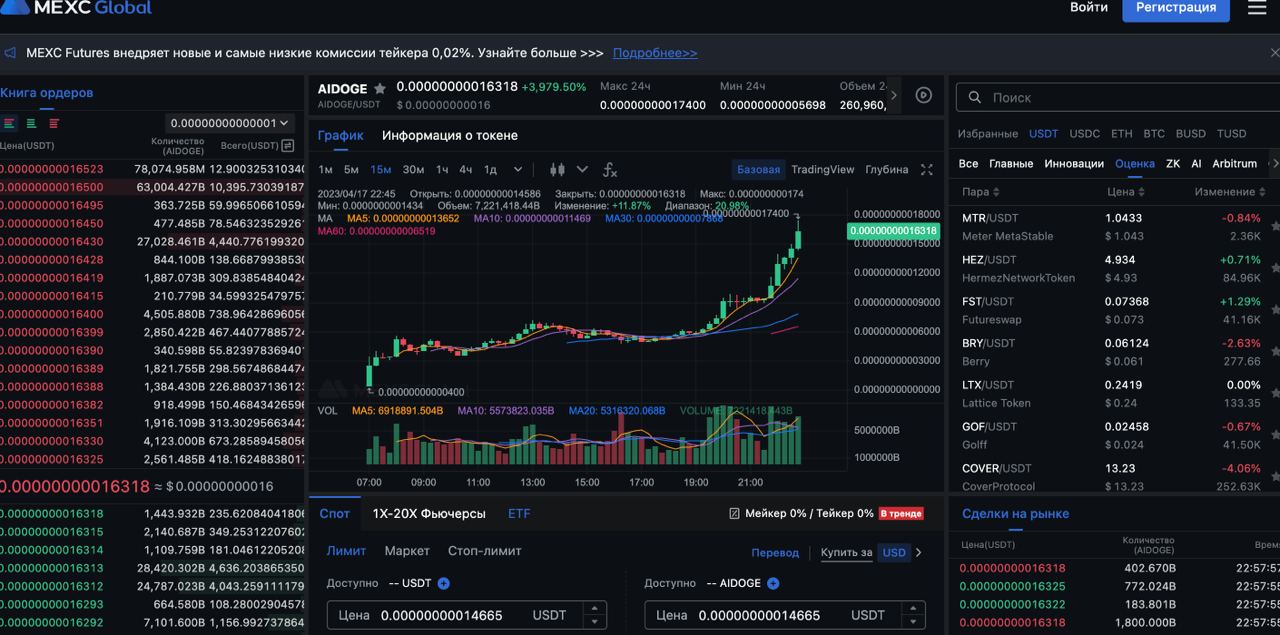Favorite the MTR/USDT pair star
1280x635 pixels.
tap(1275, 226)
